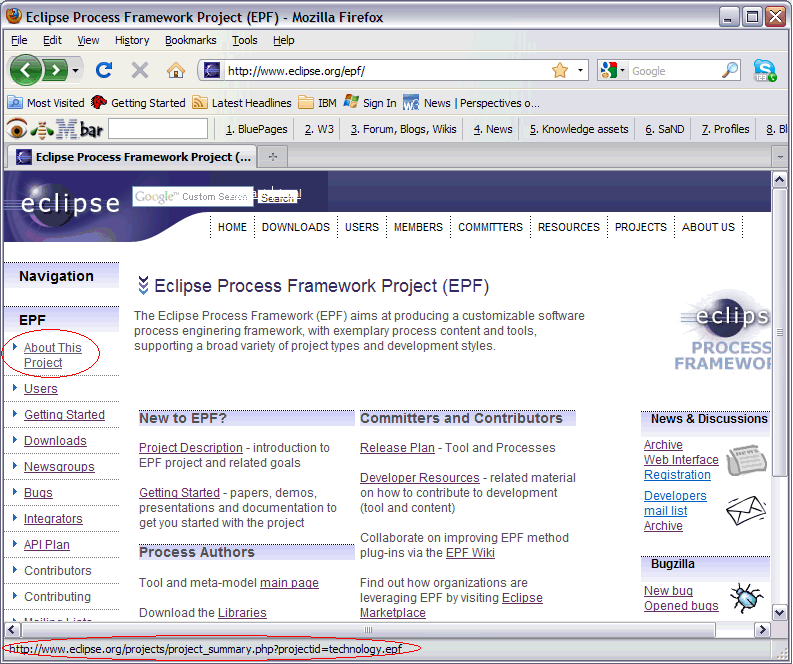Click inside the URL address field
The image size is (793, 664).
(x=380, y=70)
